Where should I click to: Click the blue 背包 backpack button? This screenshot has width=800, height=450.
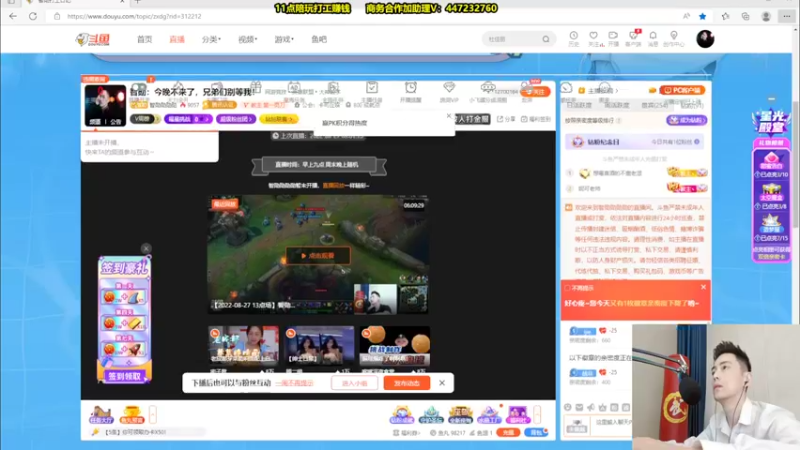coord(536,432)
